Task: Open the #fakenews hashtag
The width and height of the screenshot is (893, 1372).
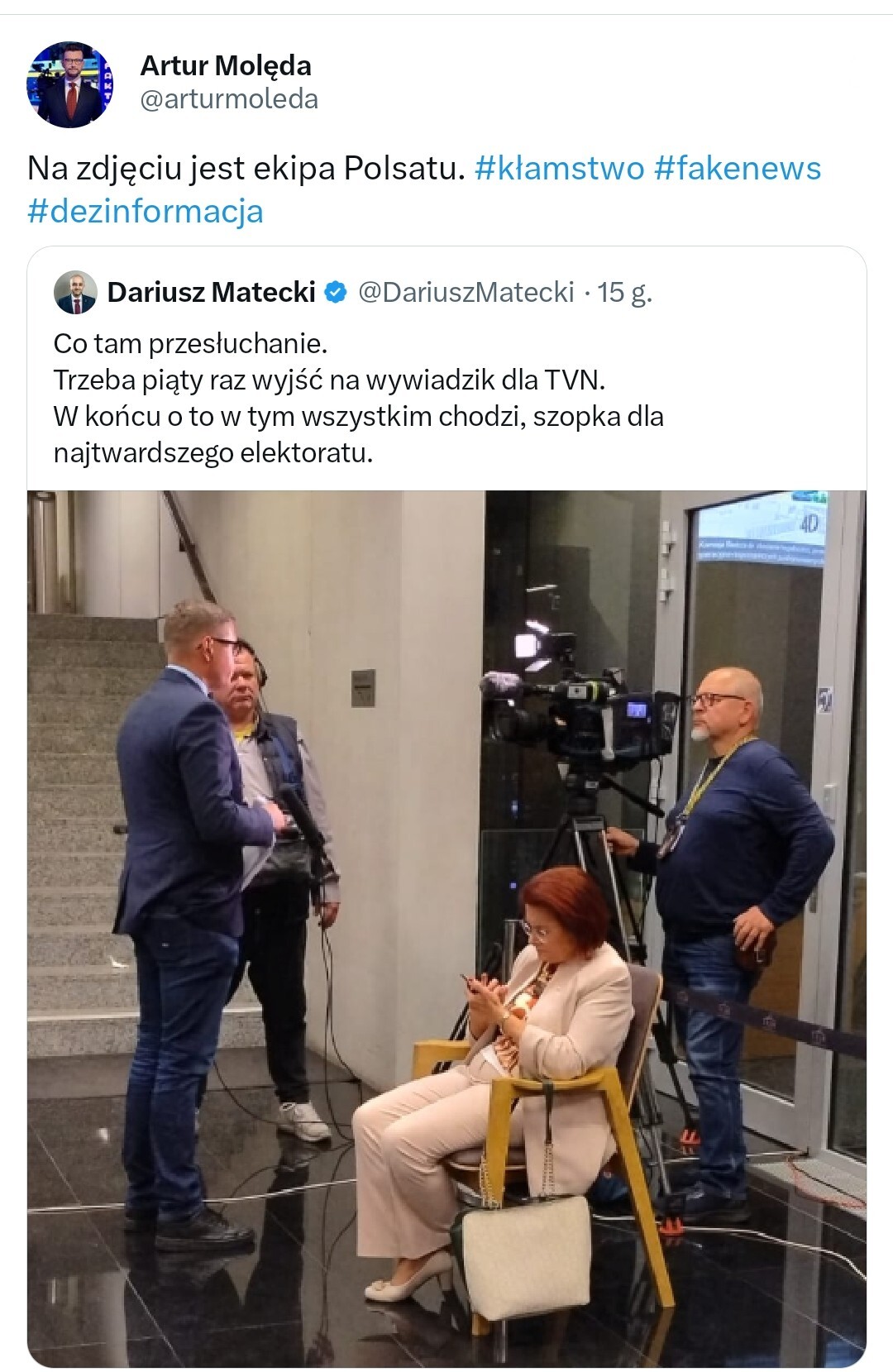Action: coord(738,168)
